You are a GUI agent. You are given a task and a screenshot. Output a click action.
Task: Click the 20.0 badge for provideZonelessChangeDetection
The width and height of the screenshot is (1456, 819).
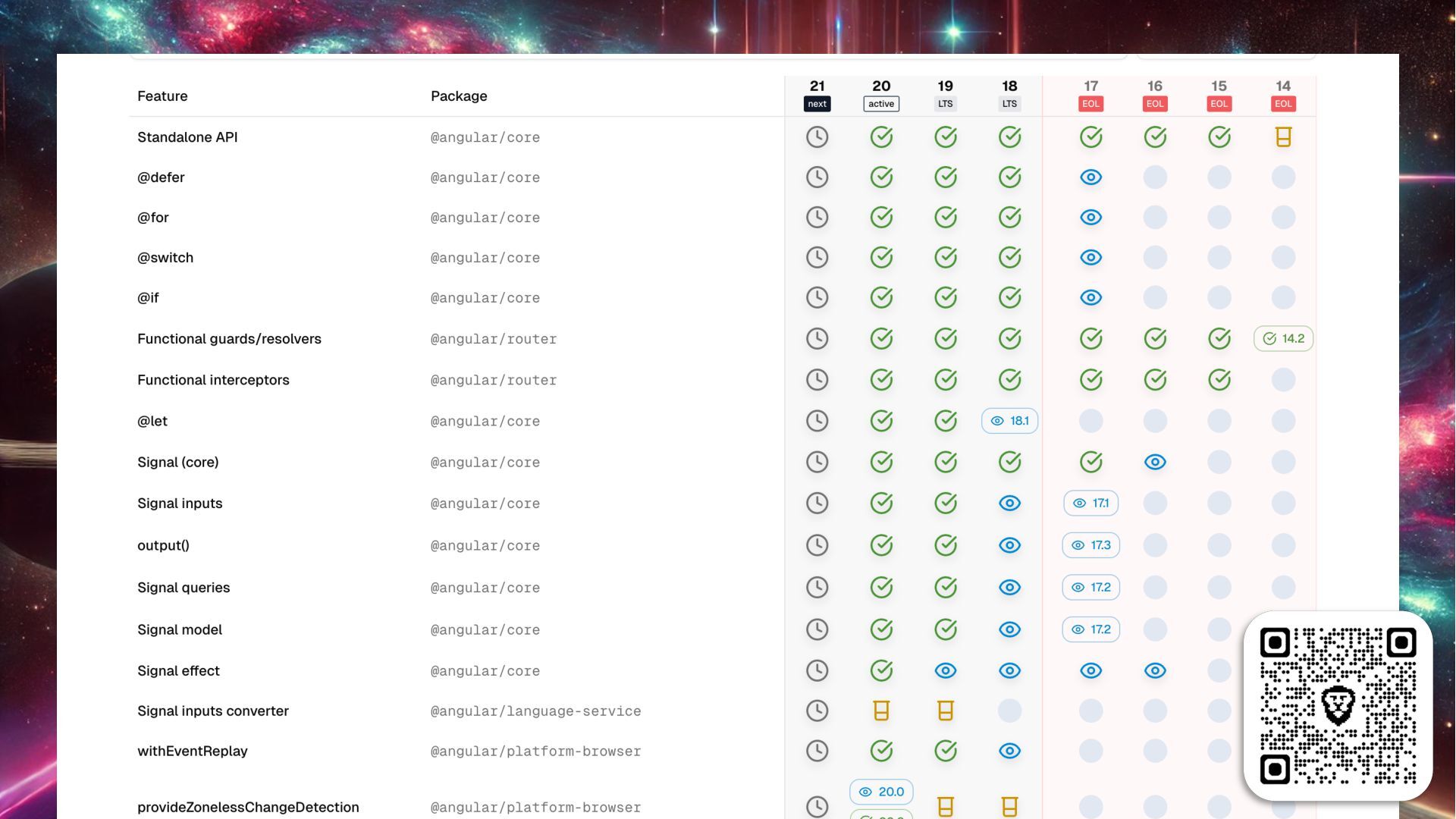tap(881, 792)
